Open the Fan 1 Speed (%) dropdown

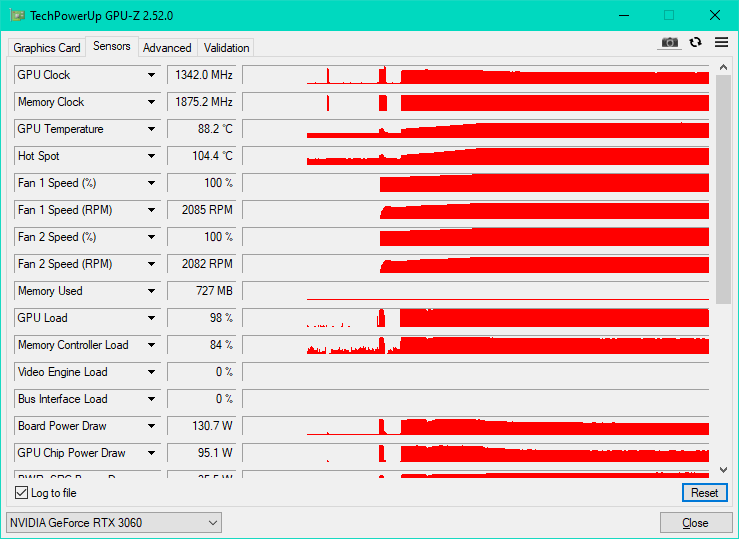click(151, 183)
